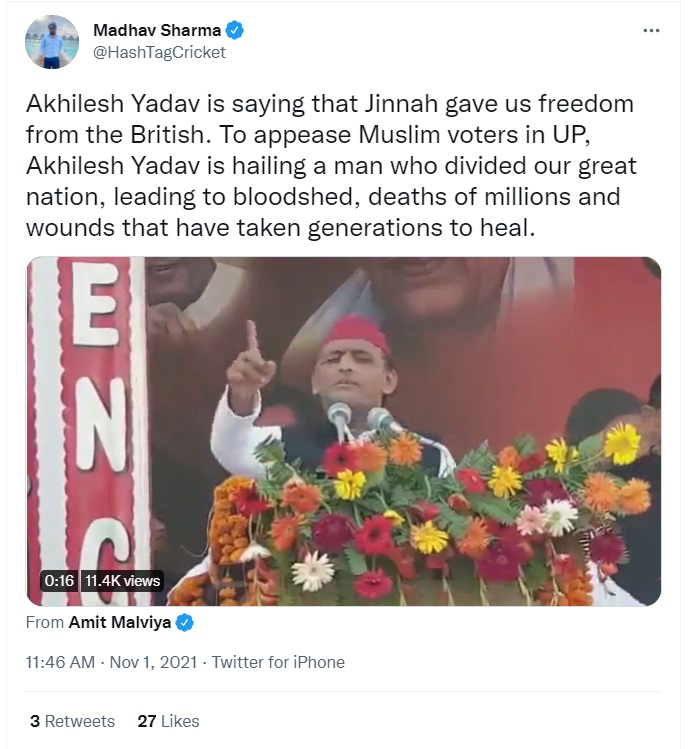Click the red letter banner in video

point(94,420)
